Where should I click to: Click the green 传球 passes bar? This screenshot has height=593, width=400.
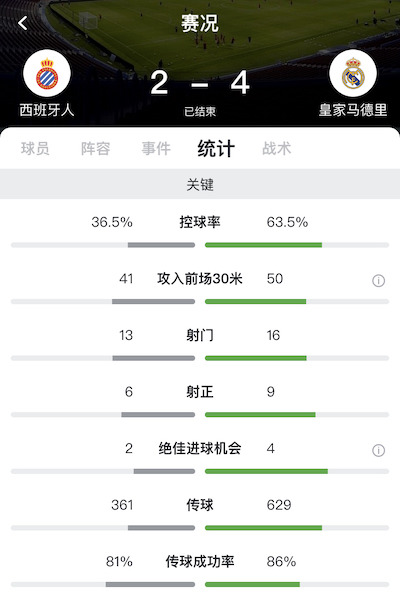point(264,528)
